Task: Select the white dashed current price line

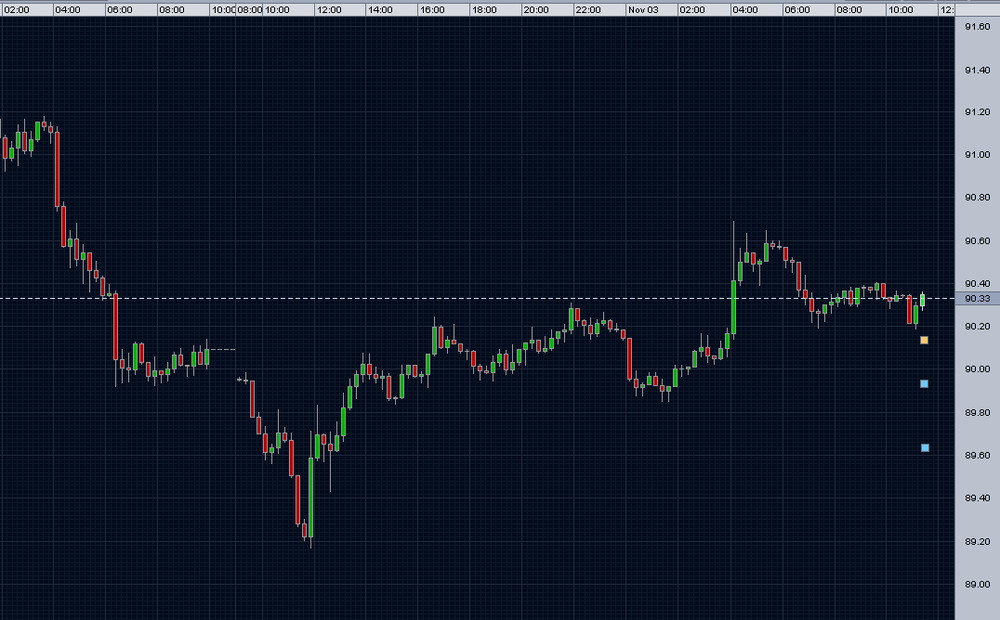Action: coord(477,299)
